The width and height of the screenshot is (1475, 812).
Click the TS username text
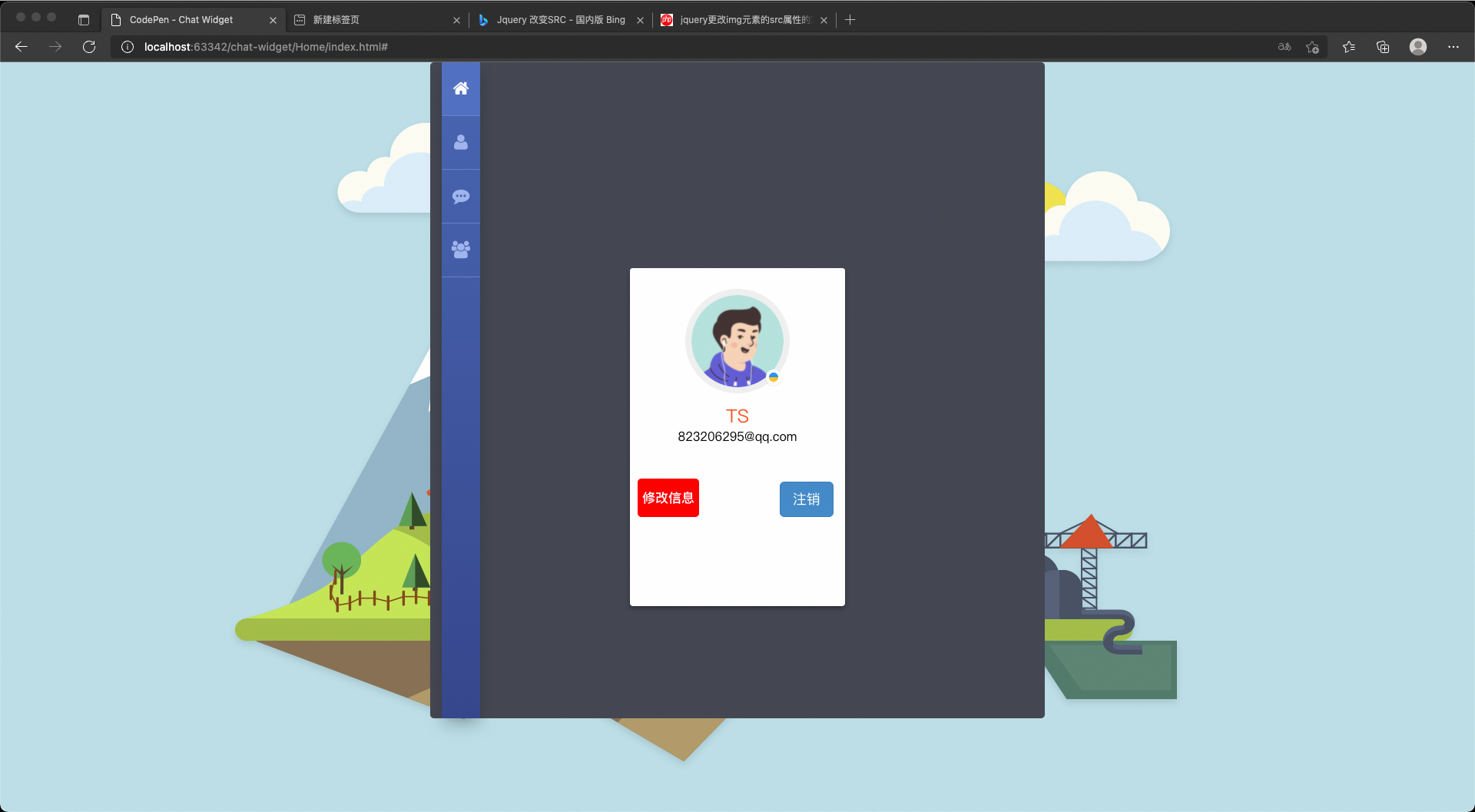(x=737, y=416)
